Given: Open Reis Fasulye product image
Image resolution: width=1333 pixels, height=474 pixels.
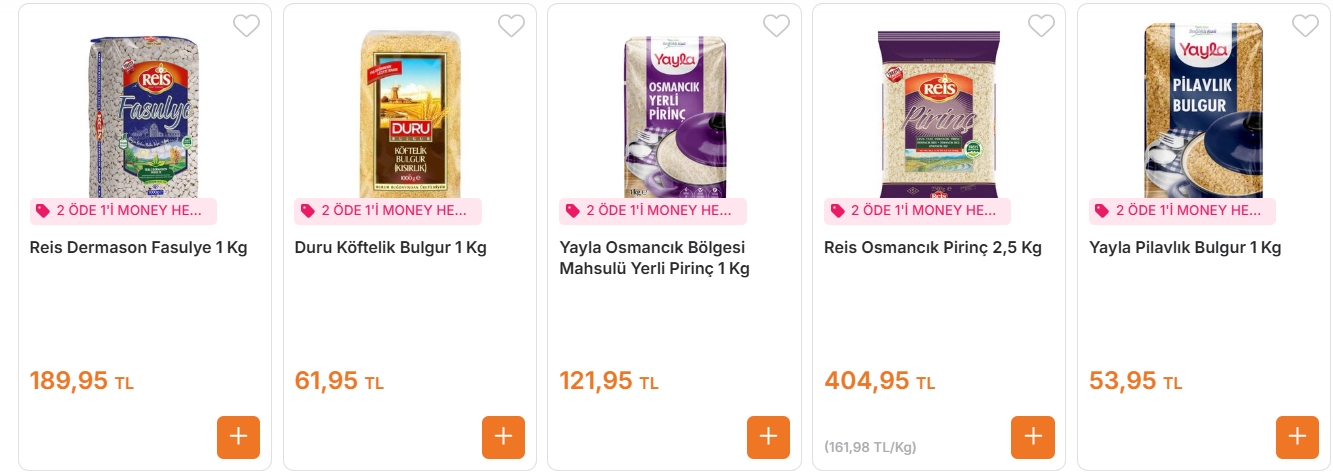Looking at the screenshot, I should coord(146,115).
